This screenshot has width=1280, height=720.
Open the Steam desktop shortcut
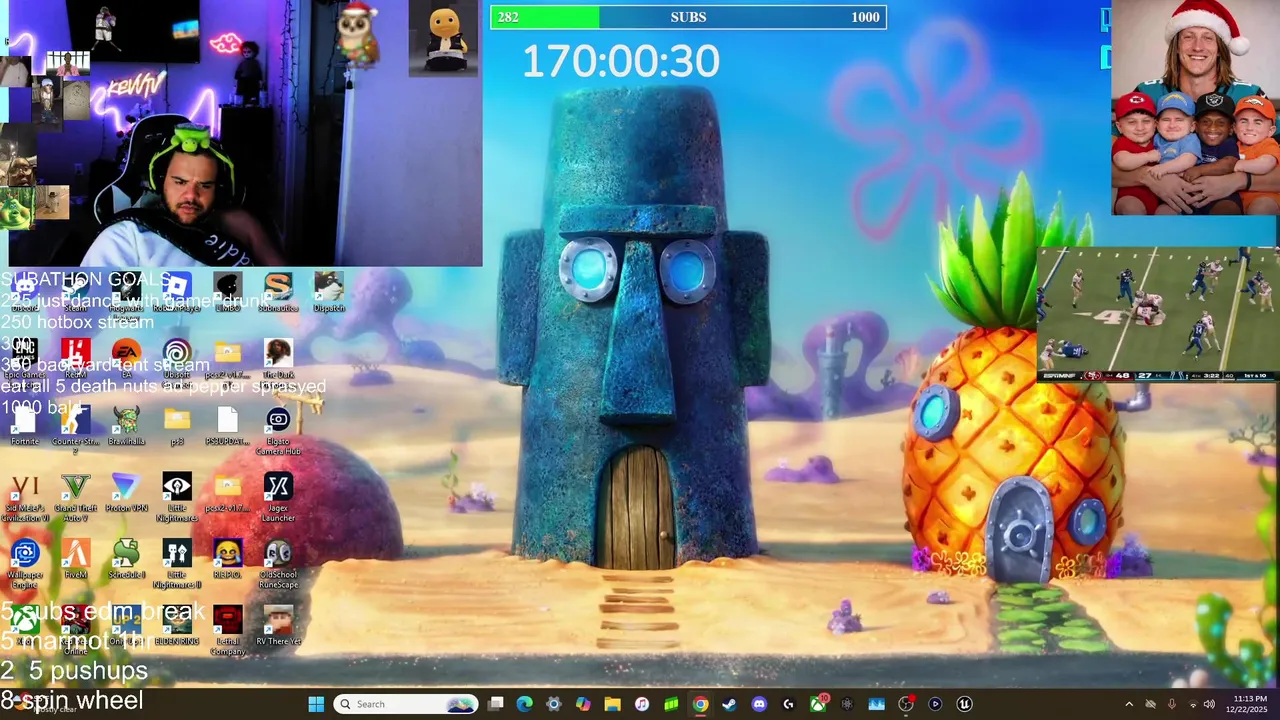[x=76, y=293]
